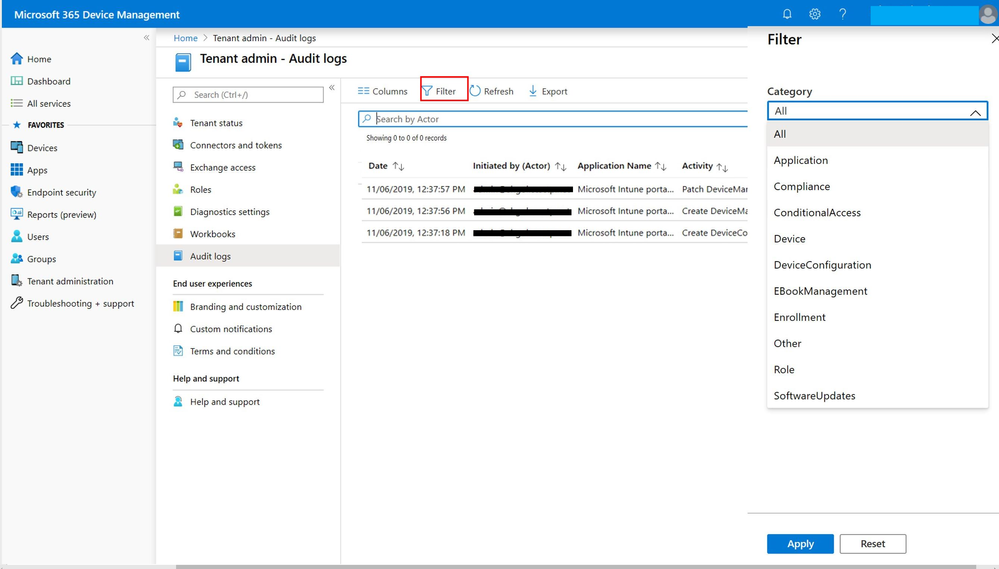Open the notifications bell icon

point(787,14)
